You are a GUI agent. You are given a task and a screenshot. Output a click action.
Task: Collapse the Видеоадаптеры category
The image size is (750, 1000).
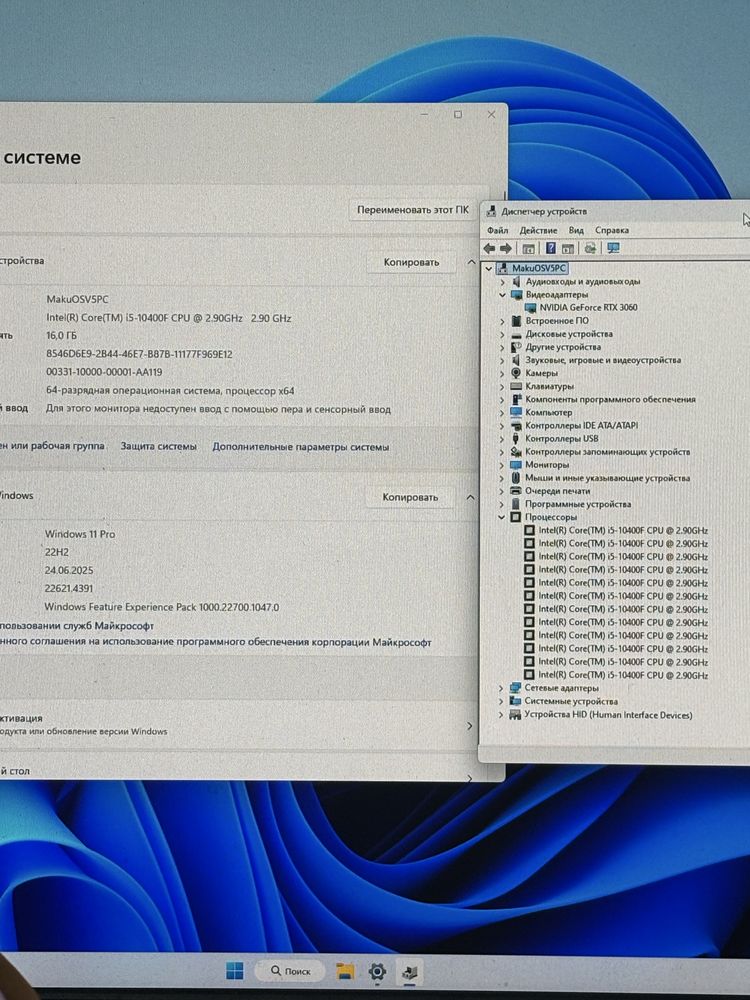[502, 295]
